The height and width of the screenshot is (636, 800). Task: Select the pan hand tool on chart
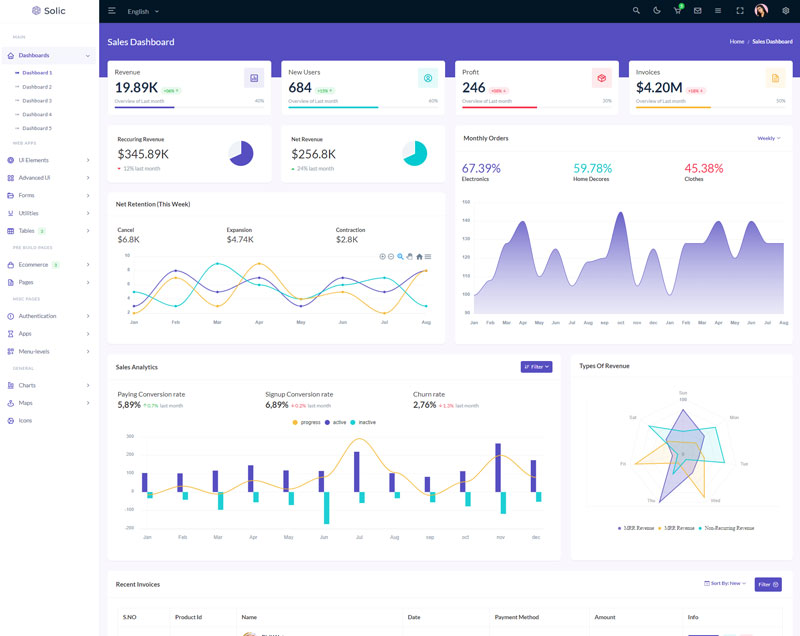(x=410, y=257)
